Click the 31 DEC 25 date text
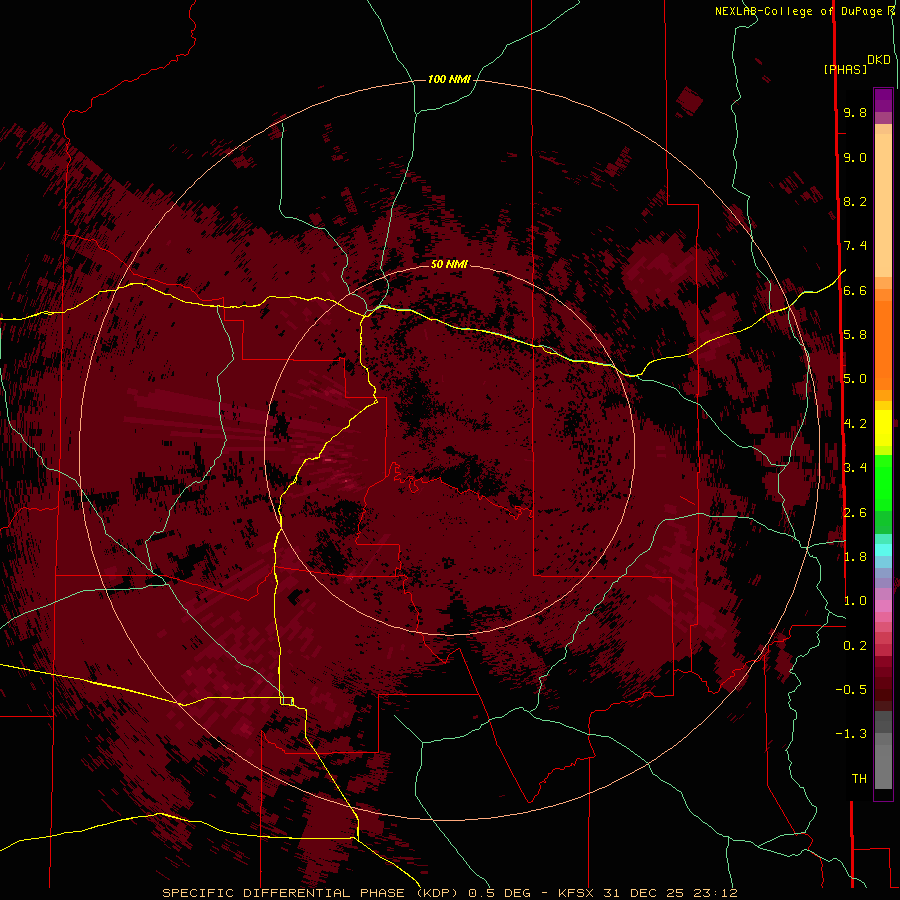The height and width of the screenshot is (900, 900). pyautogui.click(x=645, y=893)
